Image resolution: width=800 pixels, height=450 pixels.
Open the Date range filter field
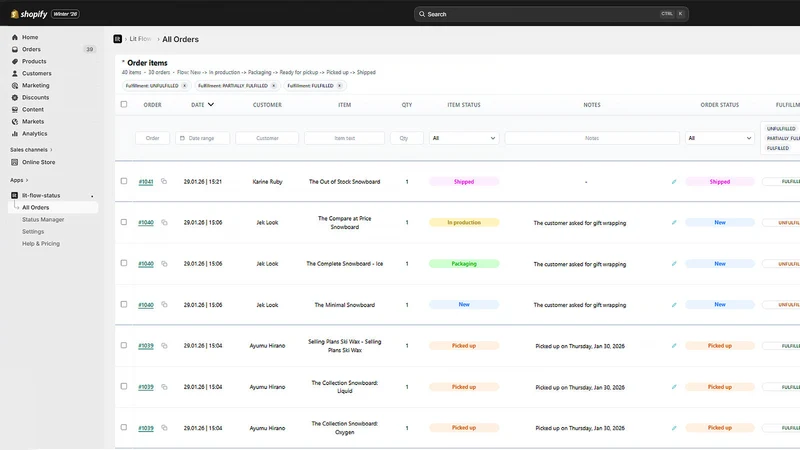click(x=202, y=138)
